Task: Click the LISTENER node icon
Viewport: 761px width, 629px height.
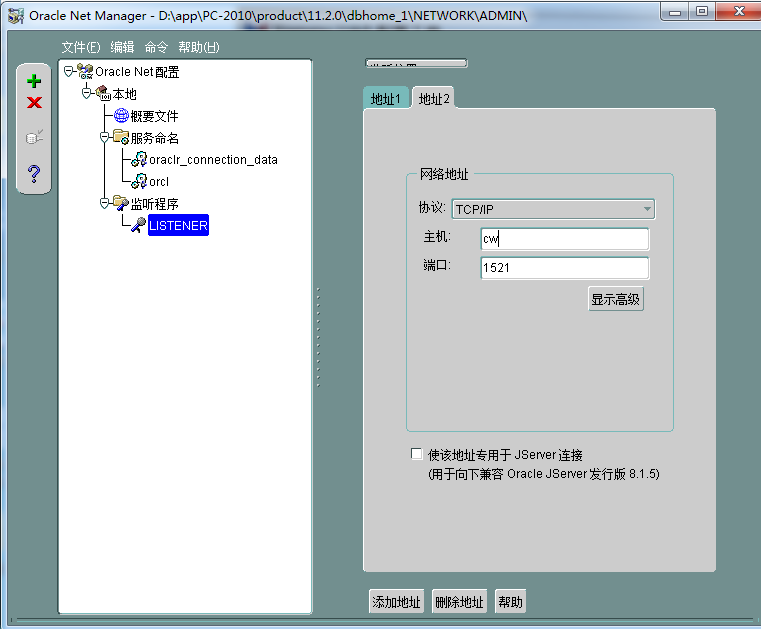Action: click(x=139, y=225)
